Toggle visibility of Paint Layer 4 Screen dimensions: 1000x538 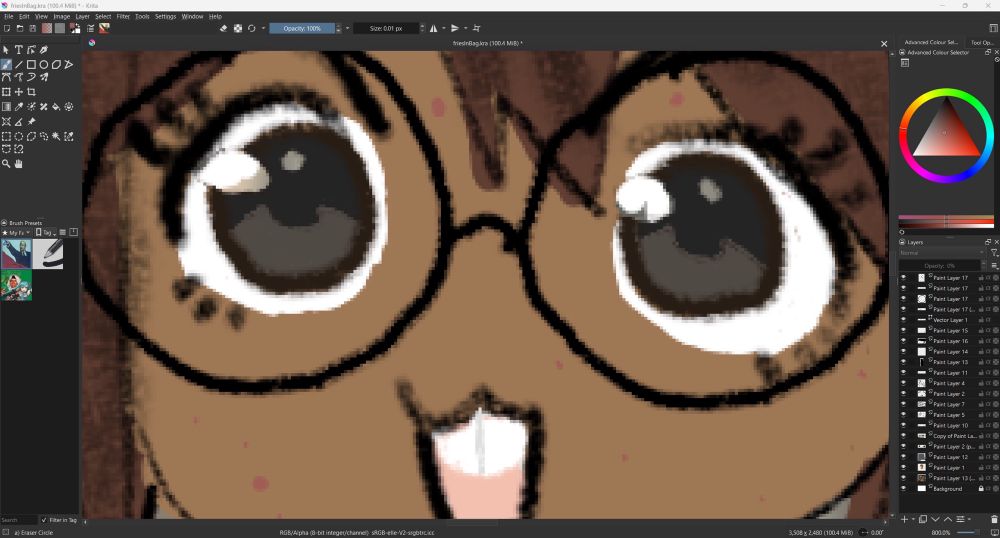tap(903, 383)
